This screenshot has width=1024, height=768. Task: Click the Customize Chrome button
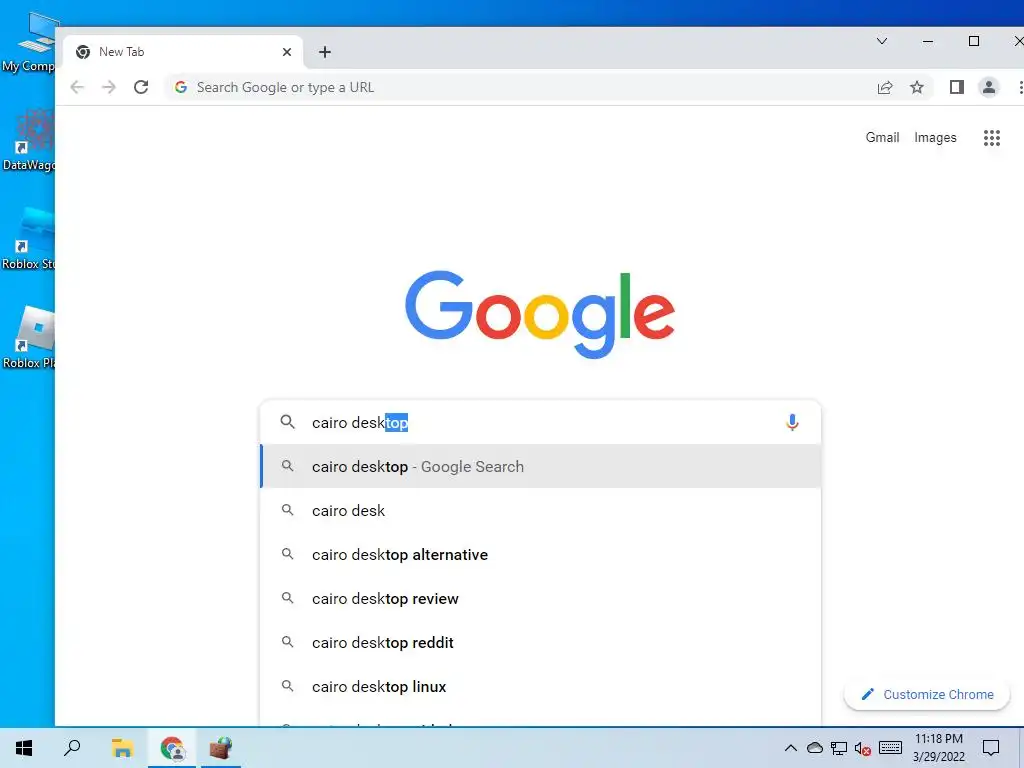coord(927,694)
